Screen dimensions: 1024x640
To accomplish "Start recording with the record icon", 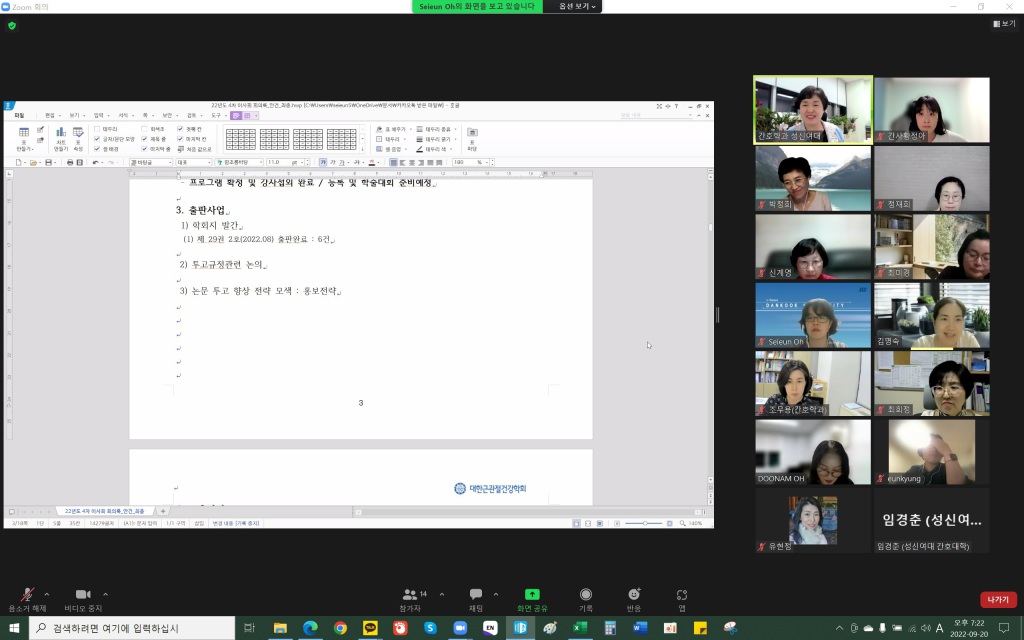I will point(586,595).
